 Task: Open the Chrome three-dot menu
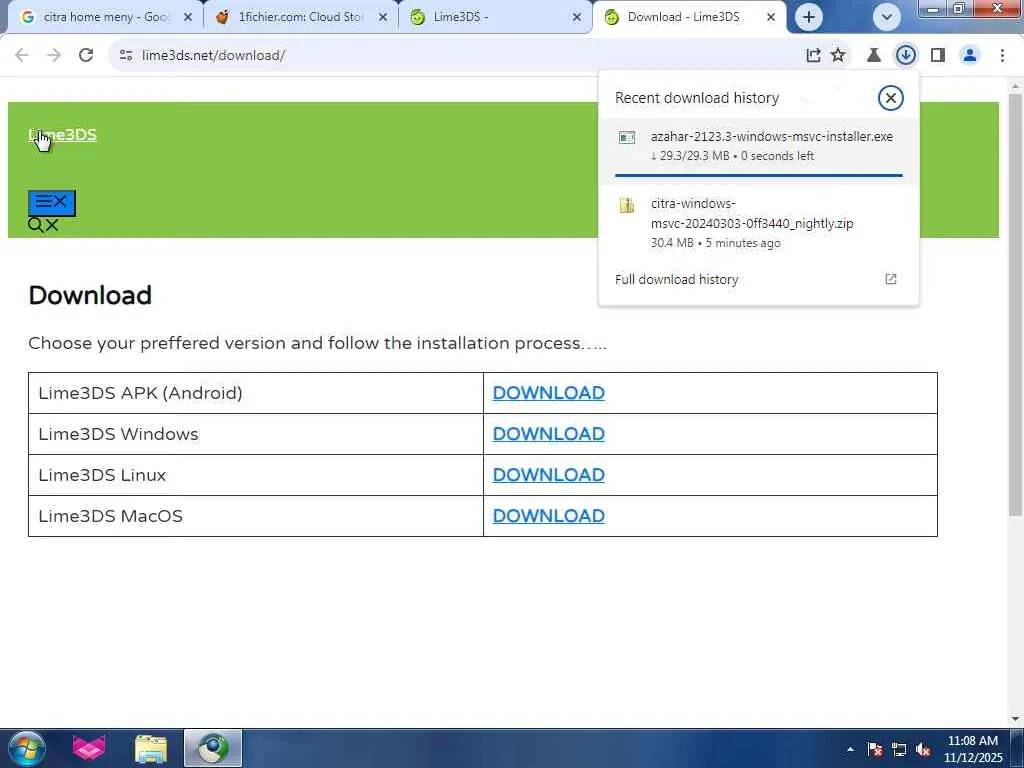point(1002,56)
